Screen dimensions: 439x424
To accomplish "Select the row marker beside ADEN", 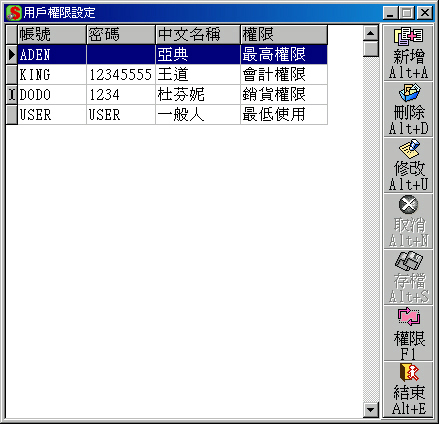I will (x=12, y=54).
